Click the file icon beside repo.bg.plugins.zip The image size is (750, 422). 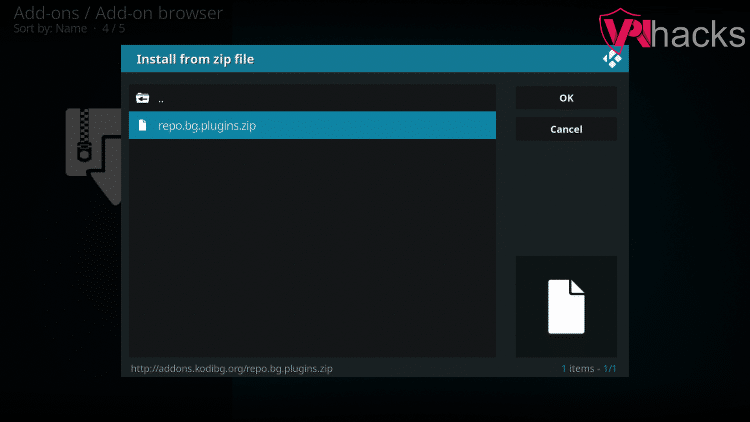pos(142,125)
